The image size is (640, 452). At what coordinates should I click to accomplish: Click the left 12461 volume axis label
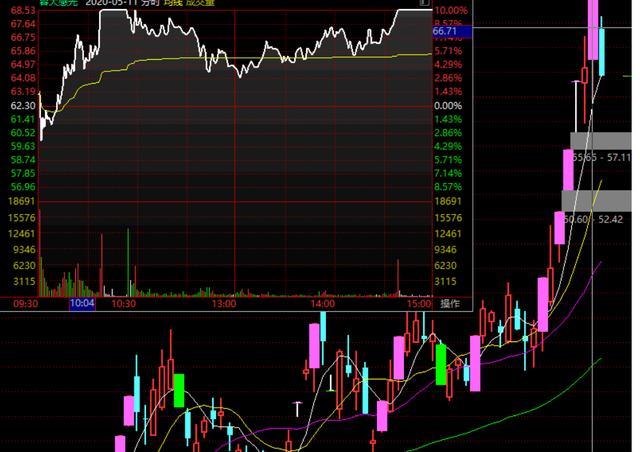(x=22, y=234)
